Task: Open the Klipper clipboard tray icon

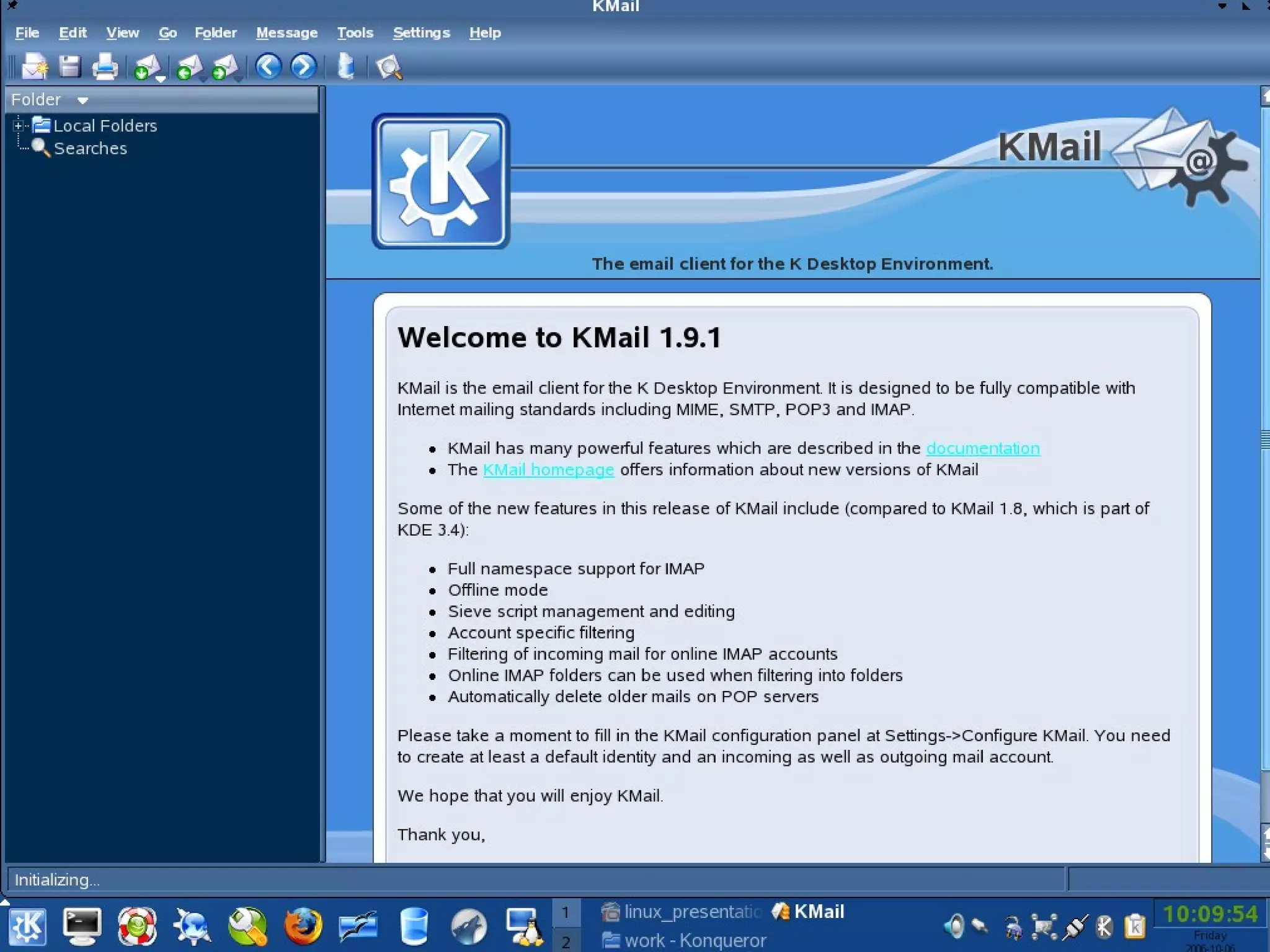Action: [x=1135, y=927]
